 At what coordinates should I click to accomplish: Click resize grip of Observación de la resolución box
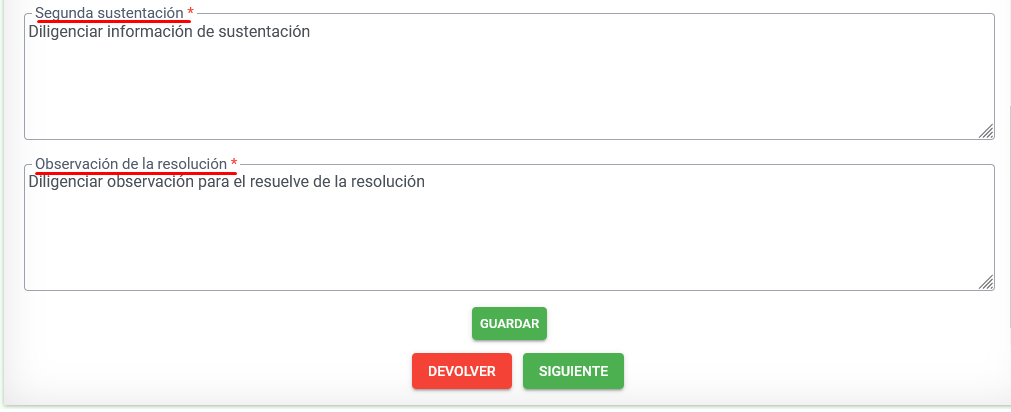point(985,281)
